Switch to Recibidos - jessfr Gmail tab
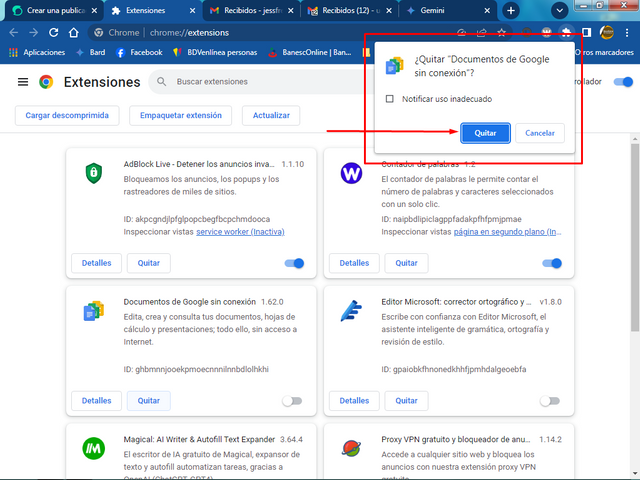This screenshot has height=480, width=640. (x=253, y=11)
